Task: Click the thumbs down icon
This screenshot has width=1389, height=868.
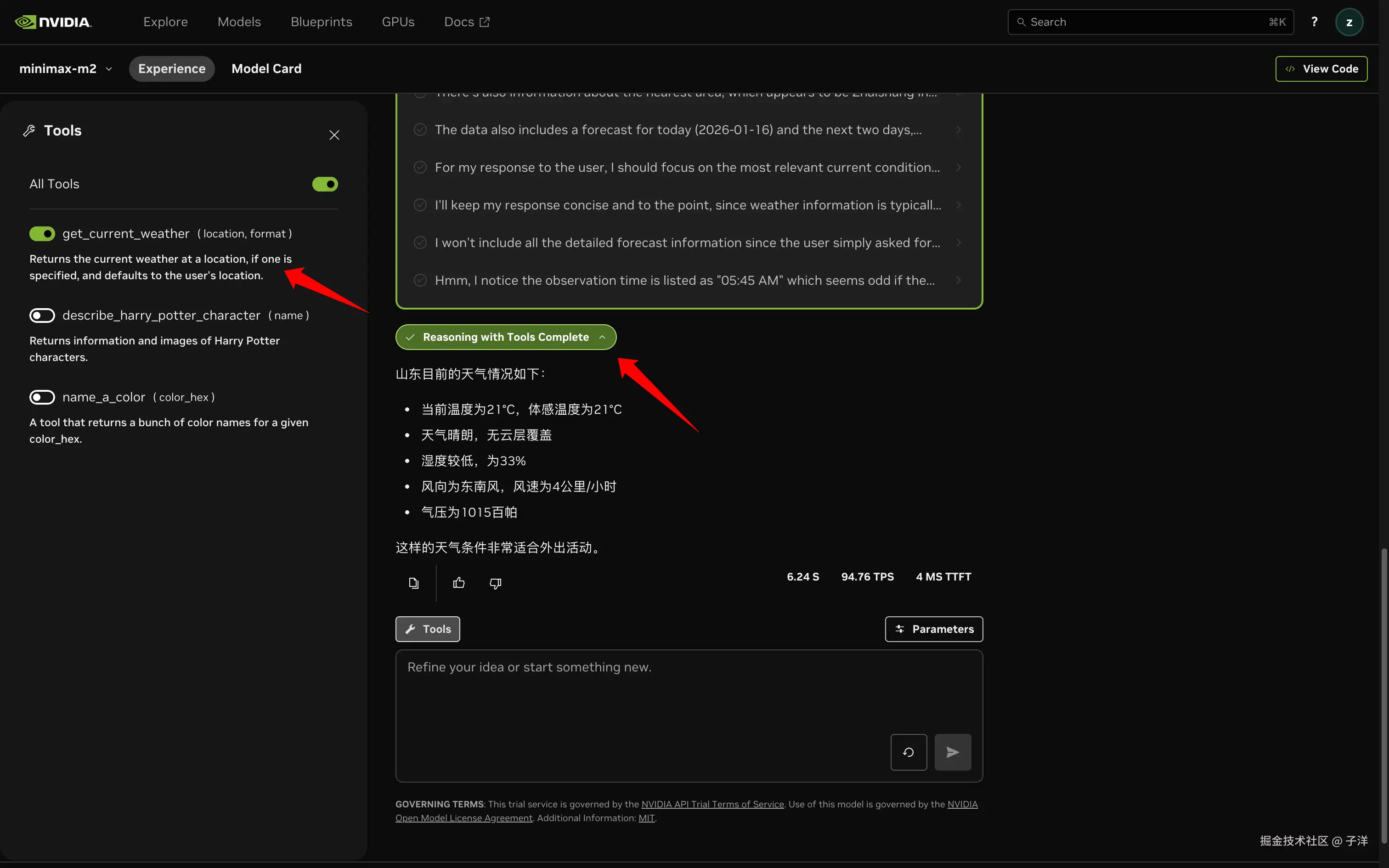Action: pos(495,583)
